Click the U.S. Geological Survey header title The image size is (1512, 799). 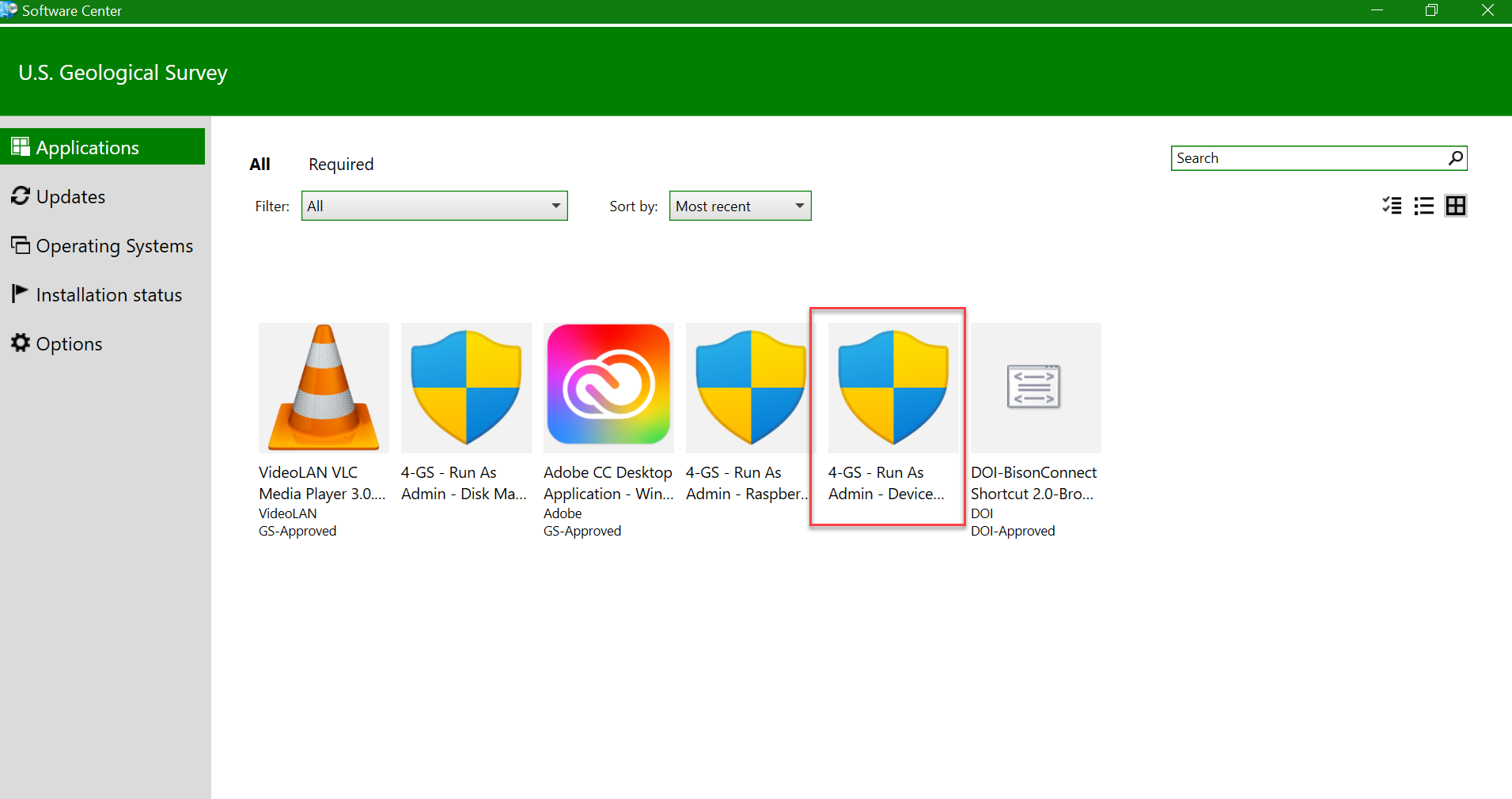(123, 73)
